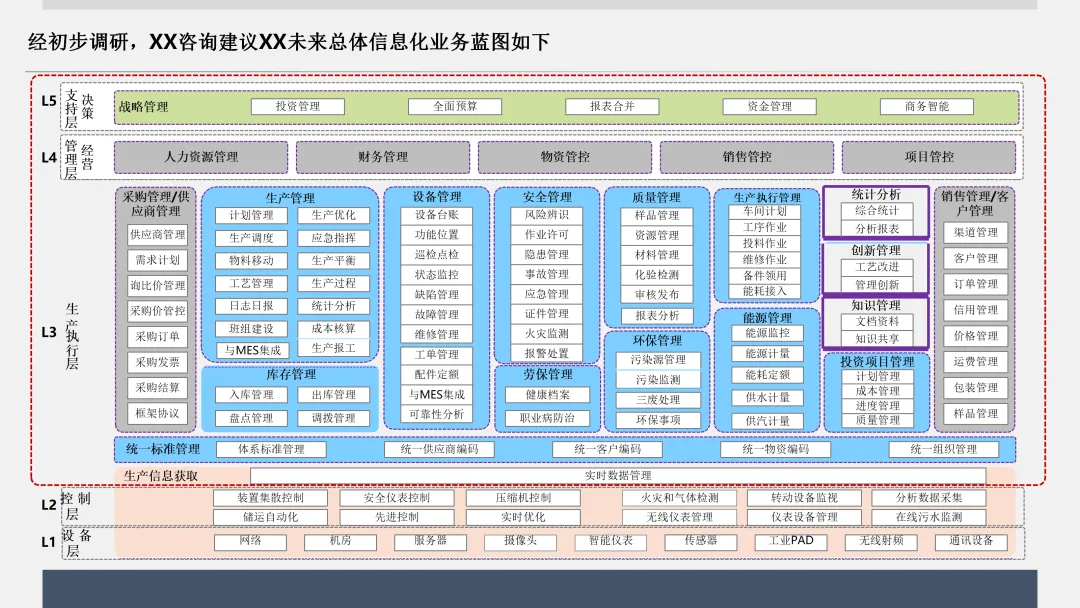Screen dimensions: 1080x608
Task: Select the 日志日报 box
Action: [x=251, y=306]
